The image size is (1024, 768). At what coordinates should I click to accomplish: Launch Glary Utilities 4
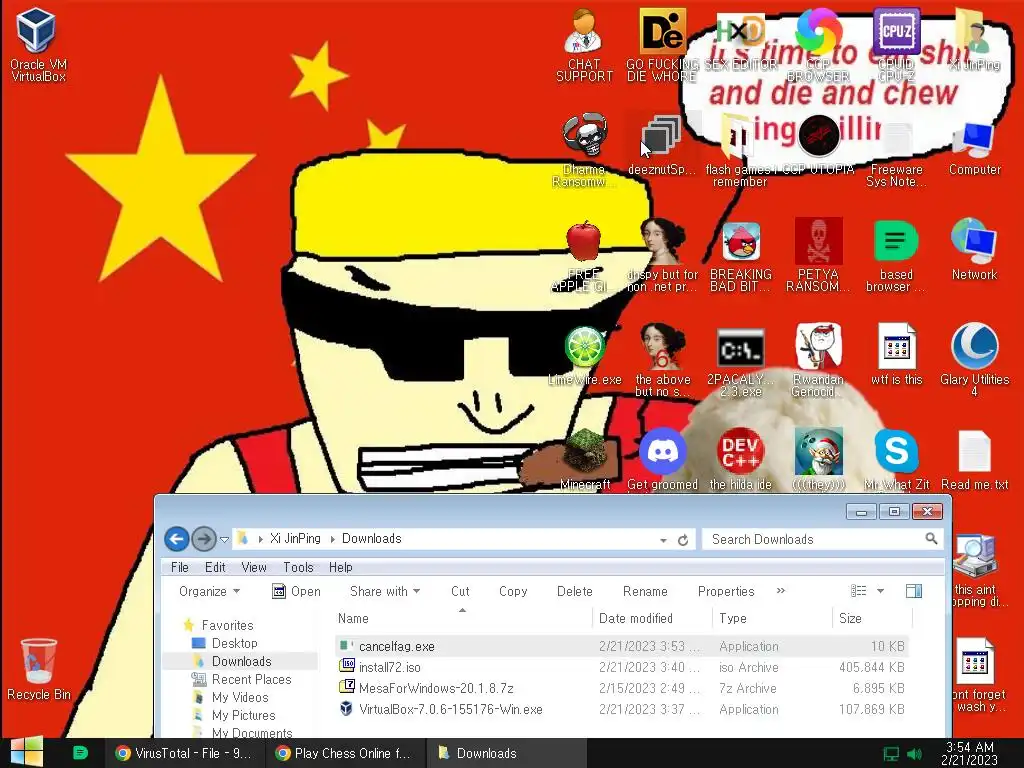click(974, 360)
